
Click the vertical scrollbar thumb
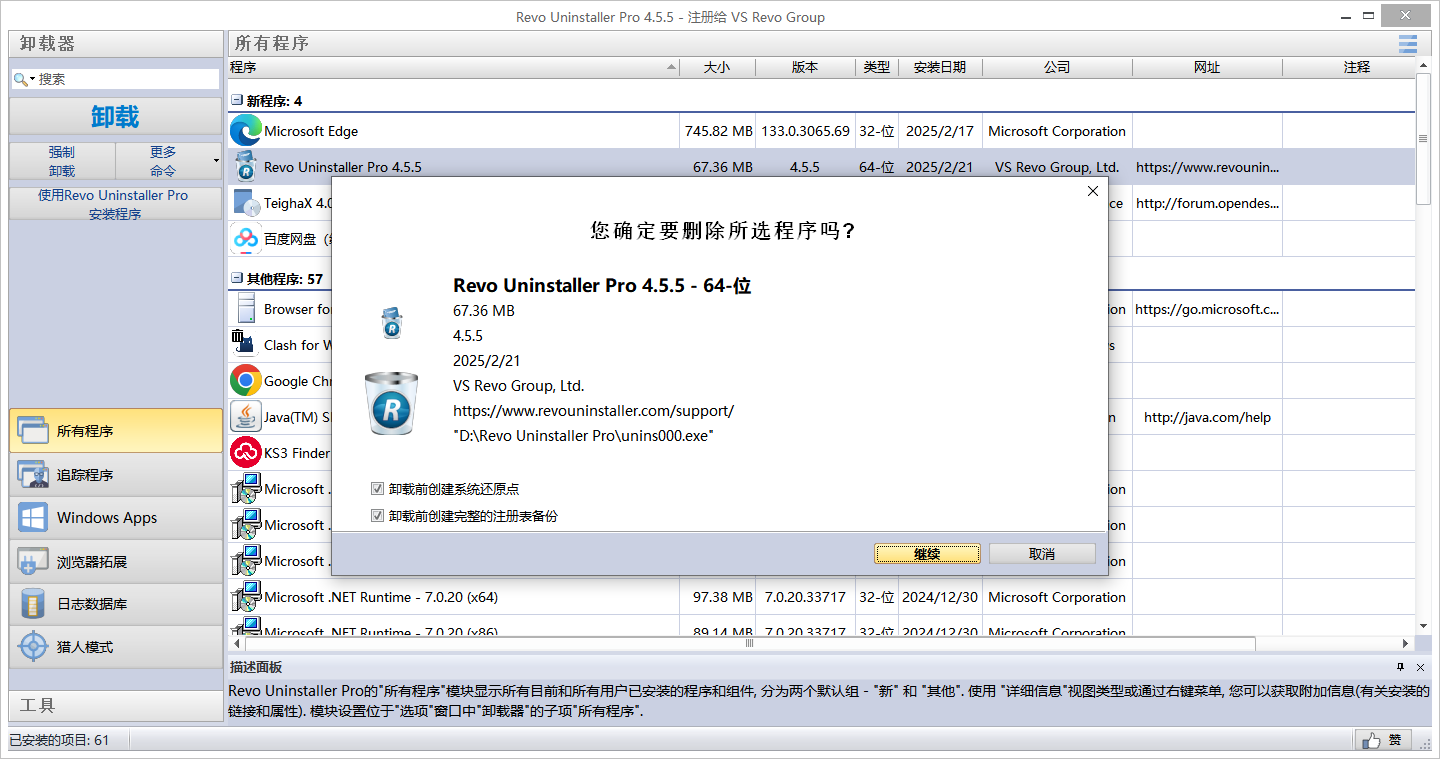[1422, 138]
